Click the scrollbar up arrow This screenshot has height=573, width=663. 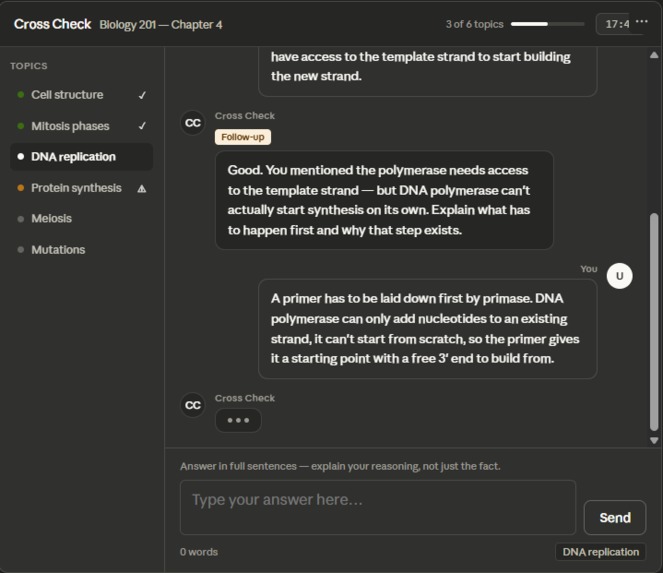pos(654,55)
